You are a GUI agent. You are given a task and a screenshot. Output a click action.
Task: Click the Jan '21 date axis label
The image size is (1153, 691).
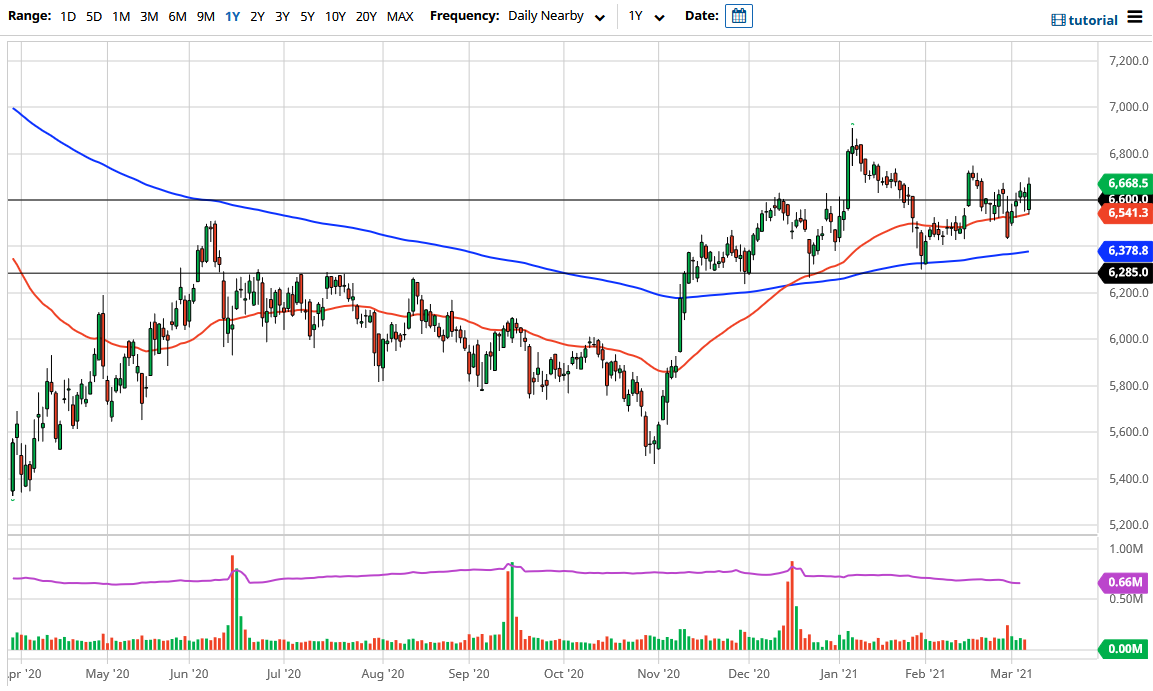click(x=839, y=673)
